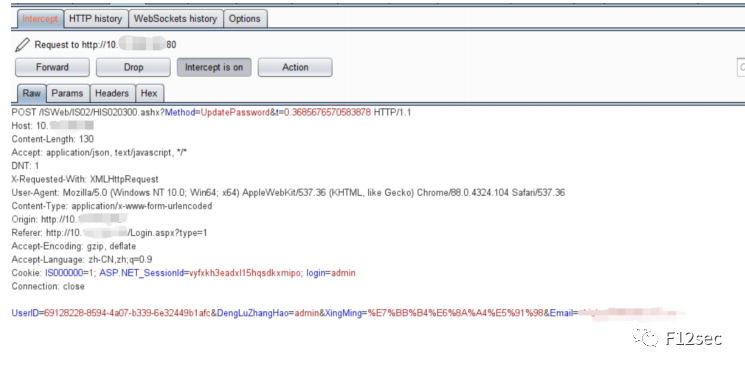
Task: Click the Origin header line
Action: (x=69, y=219)
